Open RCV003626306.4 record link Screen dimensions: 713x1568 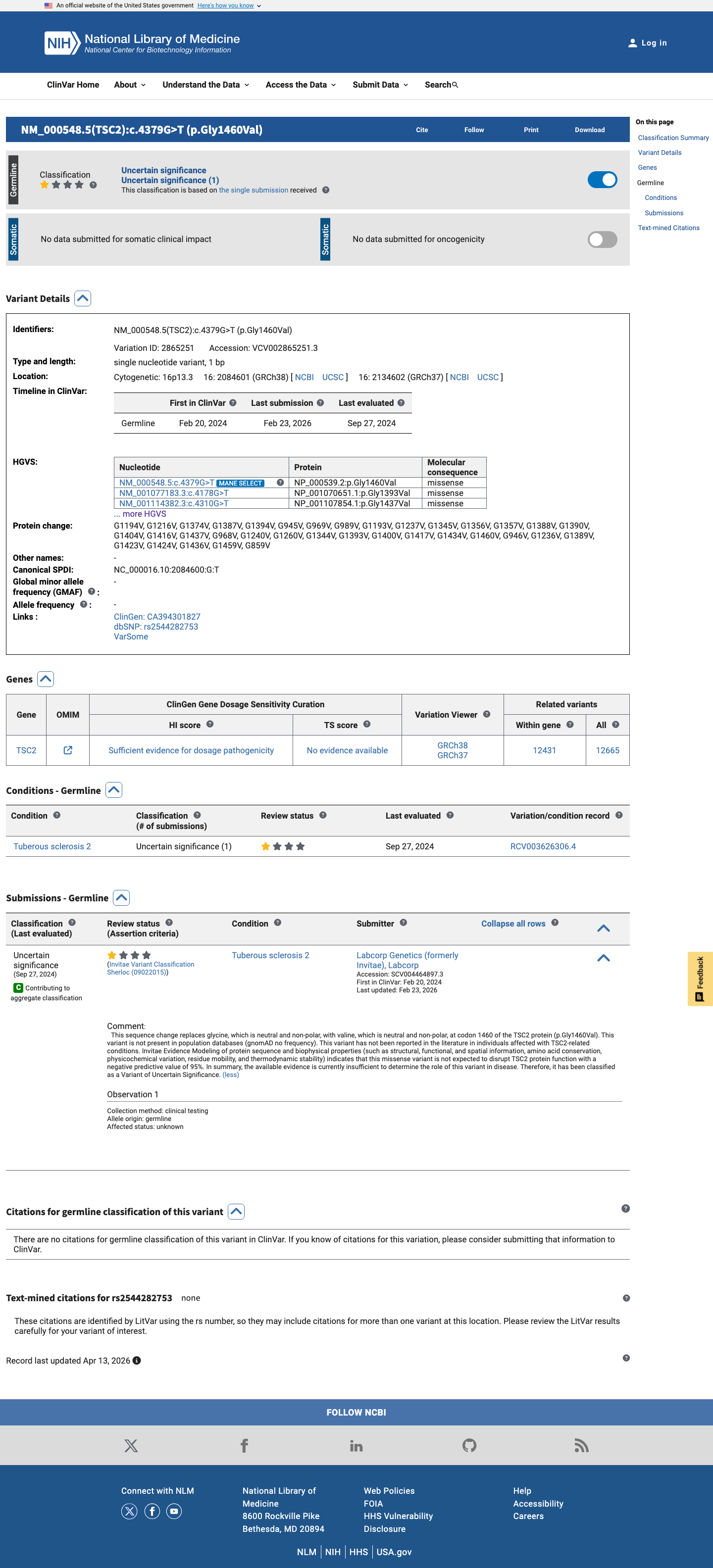tap(543, 847)
